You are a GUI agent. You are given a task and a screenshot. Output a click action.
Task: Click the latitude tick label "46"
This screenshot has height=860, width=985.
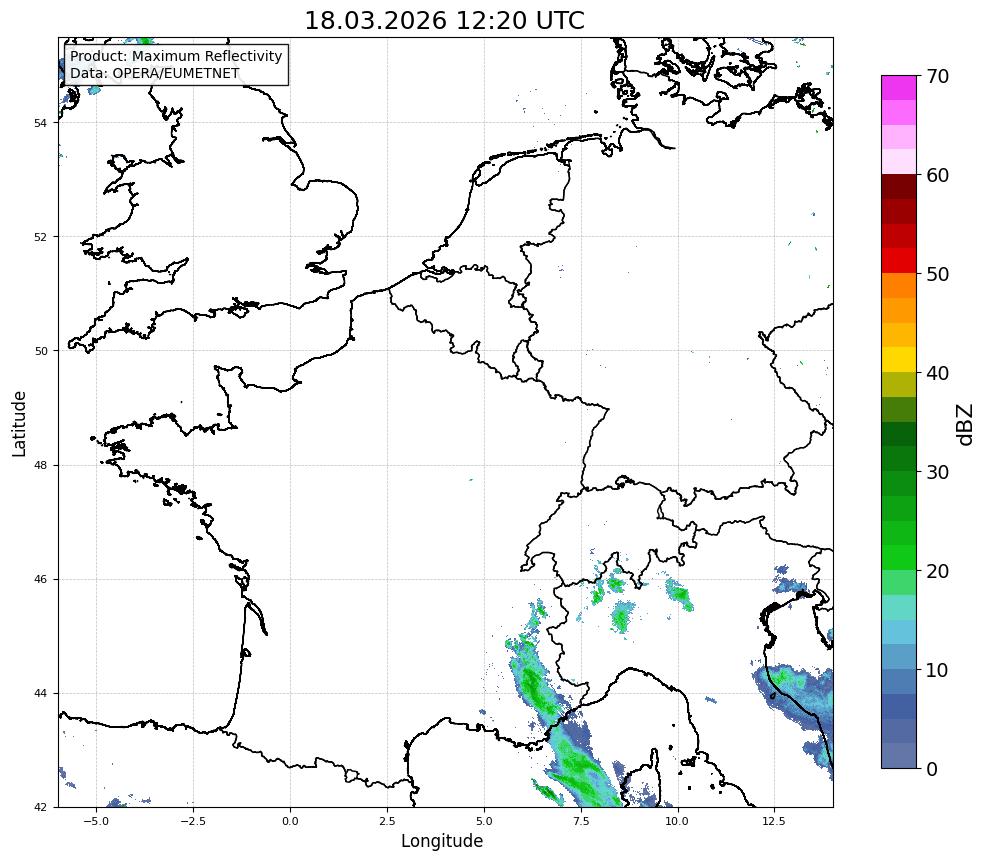tap(40, 579)
